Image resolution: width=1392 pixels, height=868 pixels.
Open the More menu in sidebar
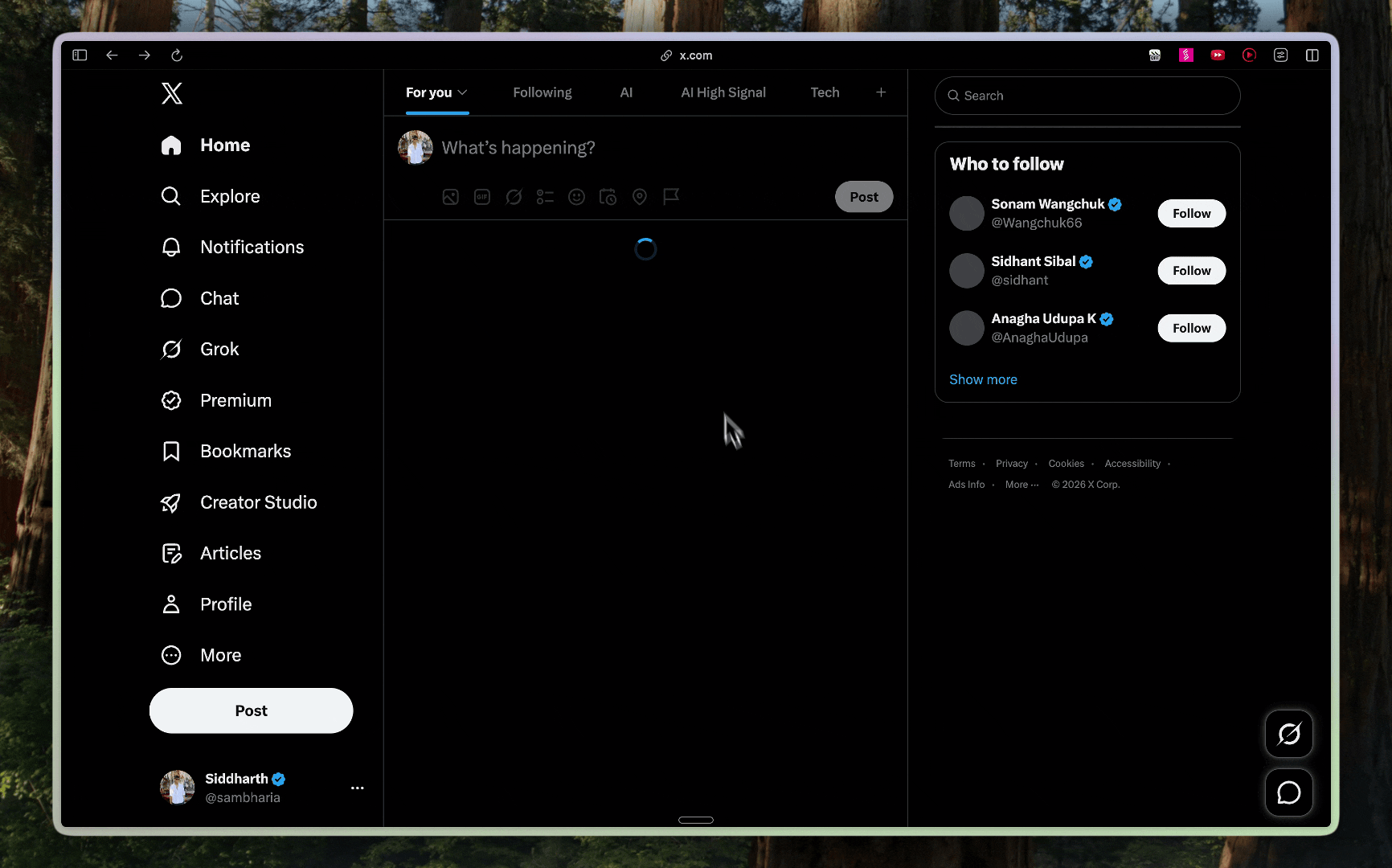tap(201, 655)
